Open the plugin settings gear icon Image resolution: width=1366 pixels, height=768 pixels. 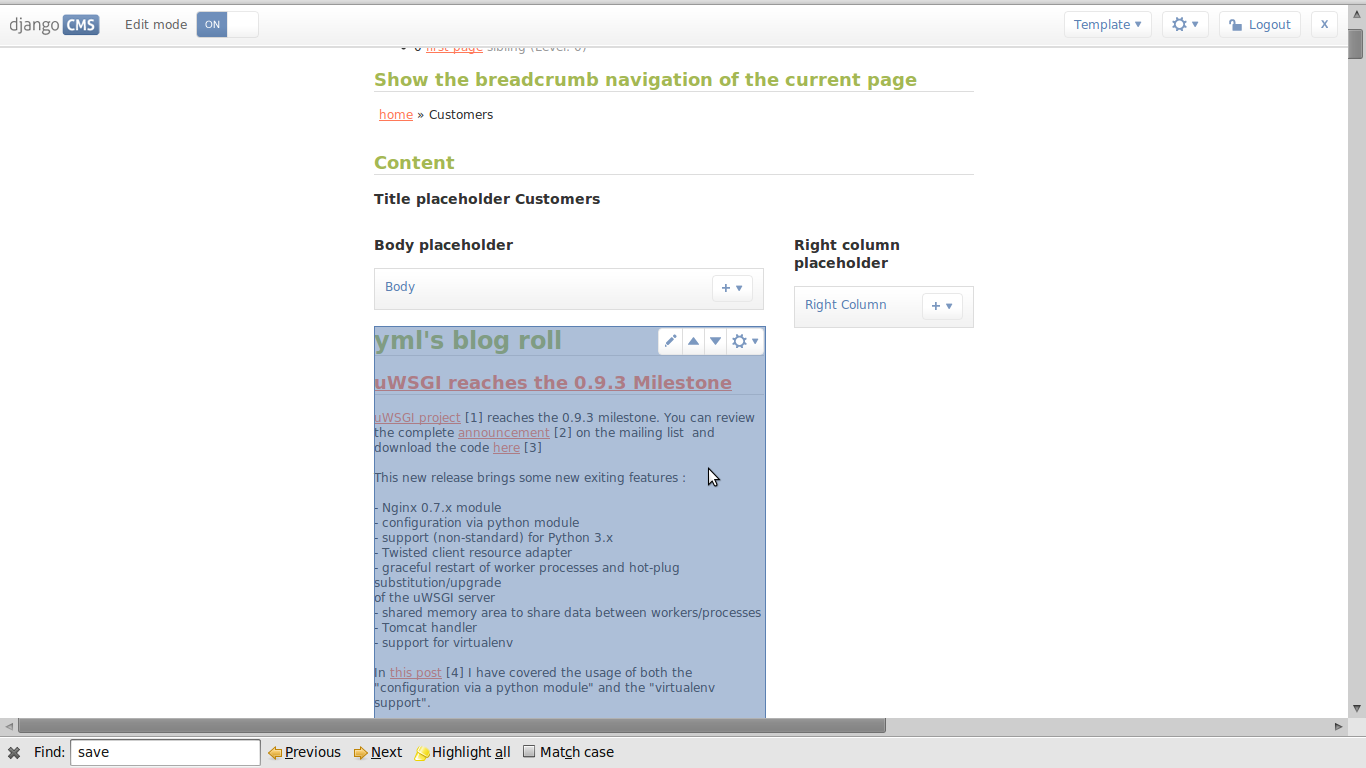[740, 341]
